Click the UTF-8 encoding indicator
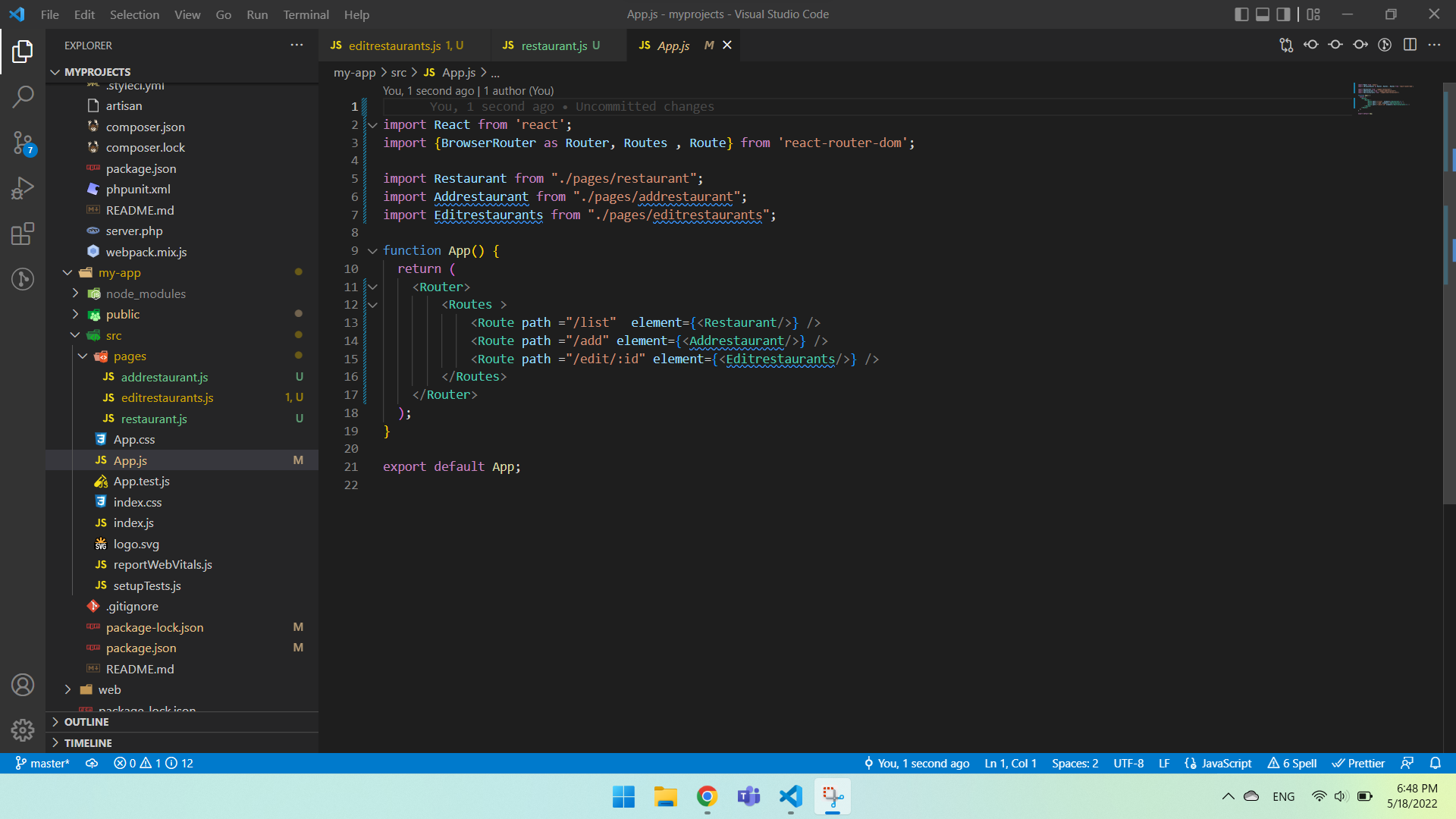The width and height of the screenshot is (1456, 819). click(x=1128, y=764)
